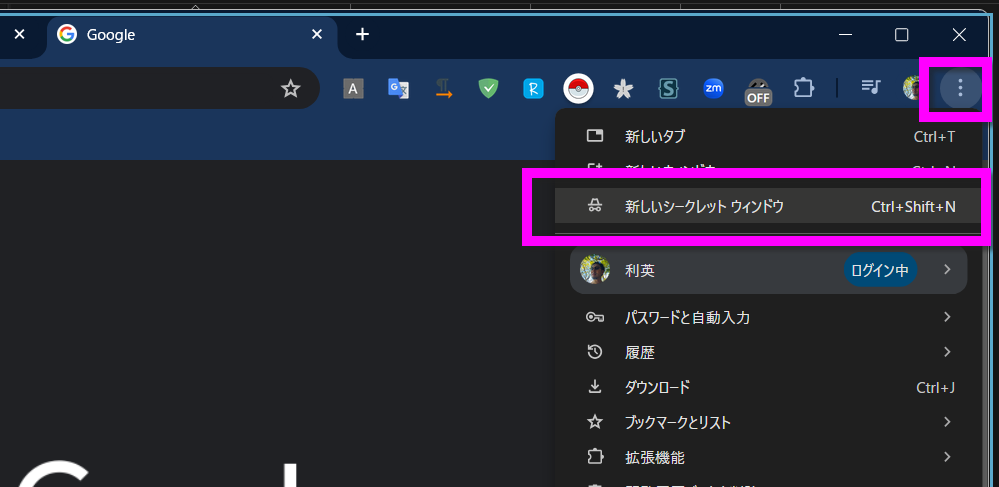Click the blue 'zm' extension icon

point(714,89)
